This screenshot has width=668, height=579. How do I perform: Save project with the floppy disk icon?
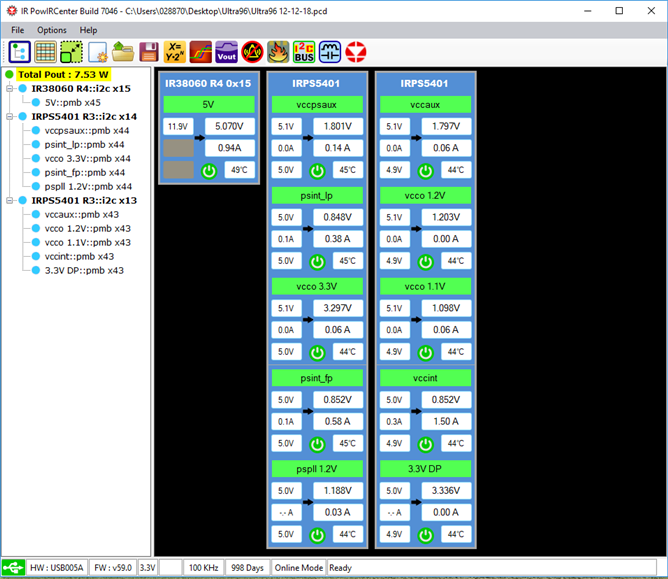(149, 52)
